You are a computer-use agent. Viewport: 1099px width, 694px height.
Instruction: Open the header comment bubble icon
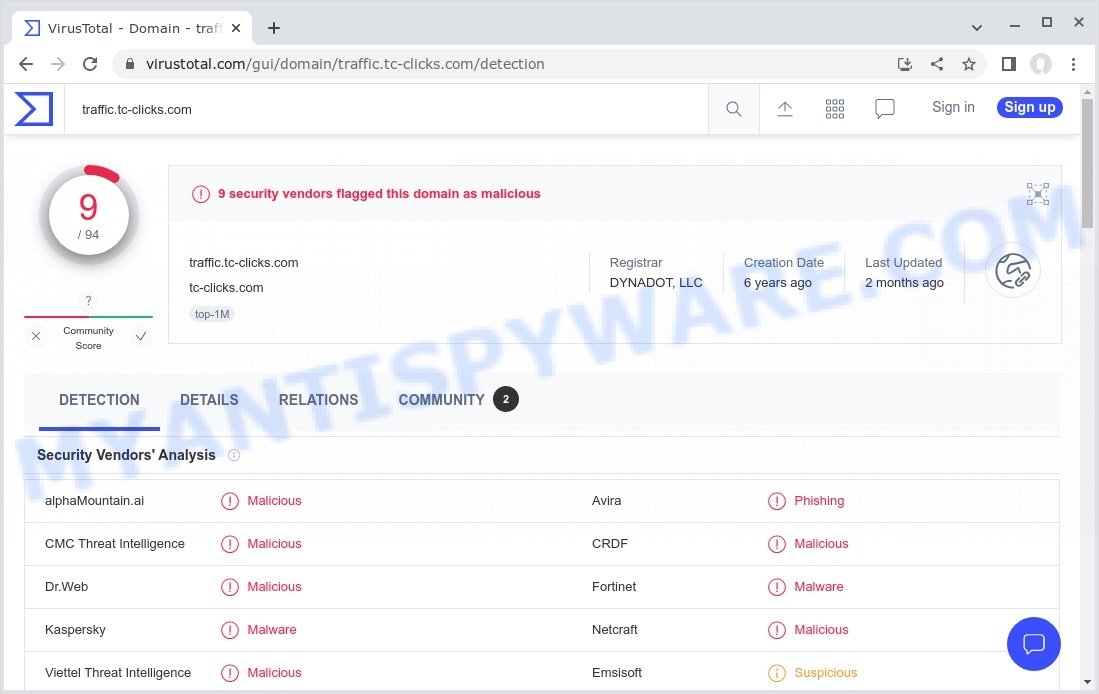[x=885, y=109]
